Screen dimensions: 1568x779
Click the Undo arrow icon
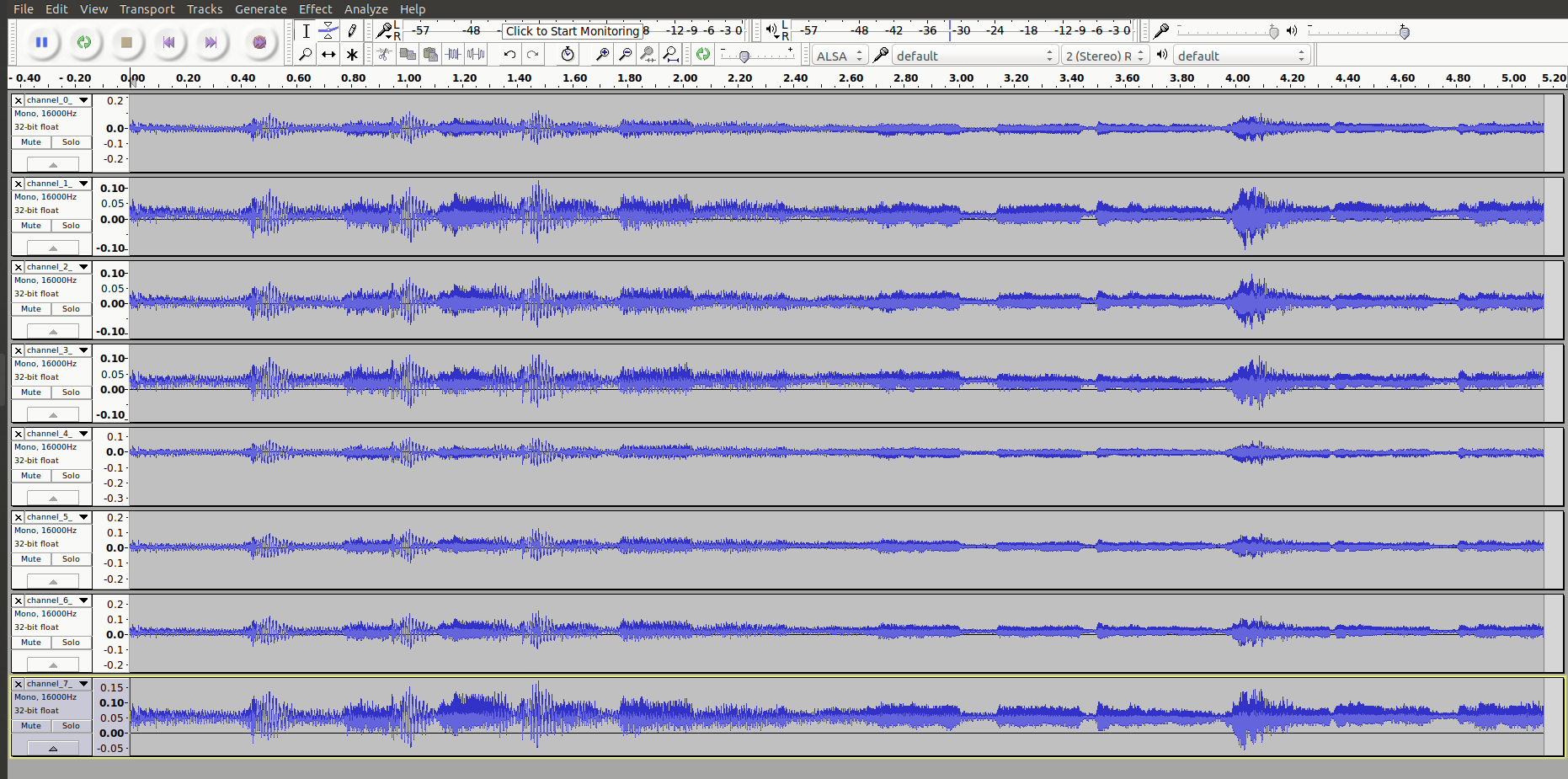coord(509,54)
